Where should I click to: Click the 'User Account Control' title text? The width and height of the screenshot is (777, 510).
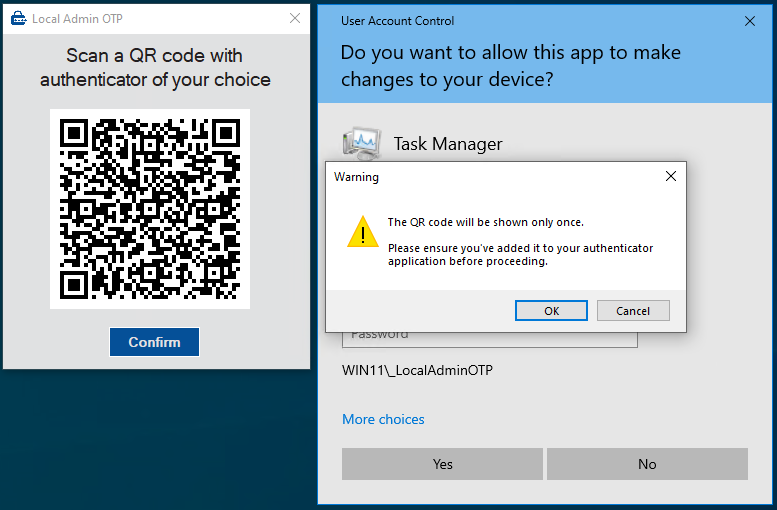click(x=397, y=21)
